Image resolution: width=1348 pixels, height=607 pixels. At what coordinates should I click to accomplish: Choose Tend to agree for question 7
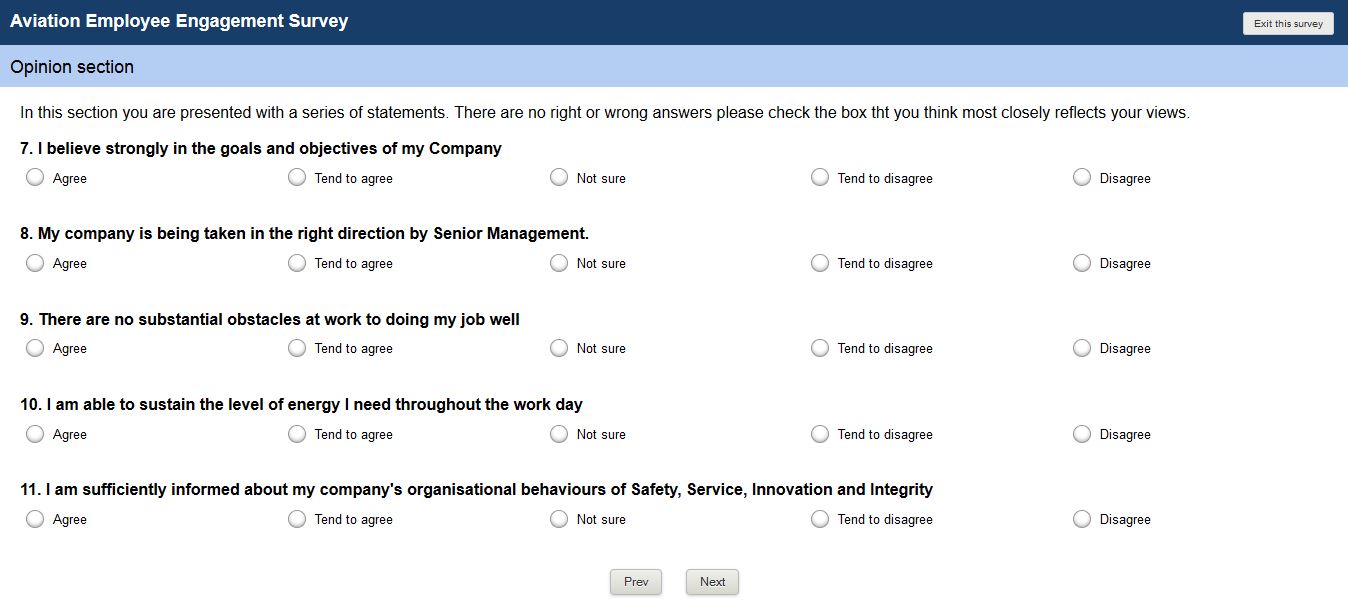coord(297,177)
